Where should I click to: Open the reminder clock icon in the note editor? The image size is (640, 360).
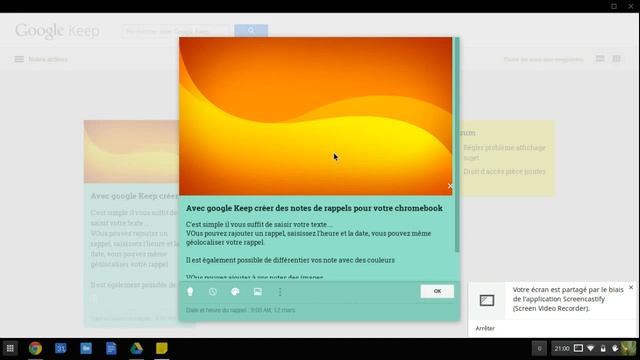tap(213, 291)
